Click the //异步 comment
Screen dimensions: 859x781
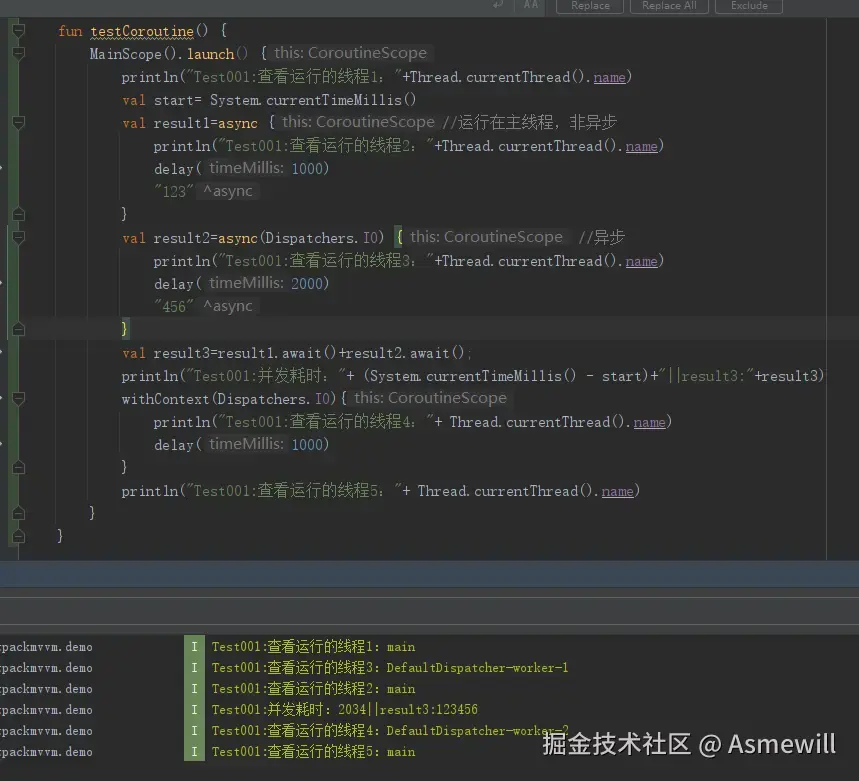click(602, 237)
